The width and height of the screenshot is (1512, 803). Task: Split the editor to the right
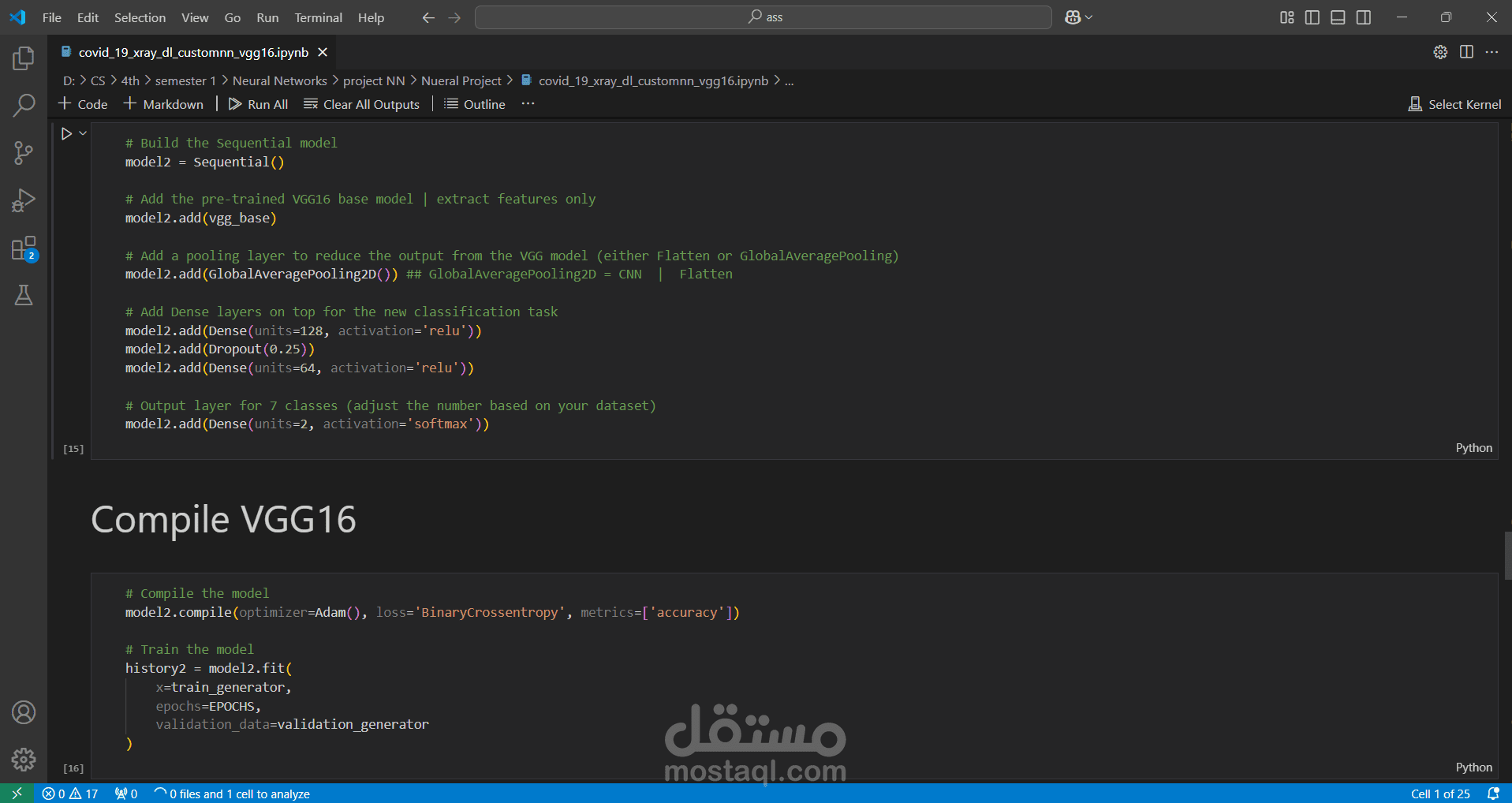click(x=1466, y=52)
